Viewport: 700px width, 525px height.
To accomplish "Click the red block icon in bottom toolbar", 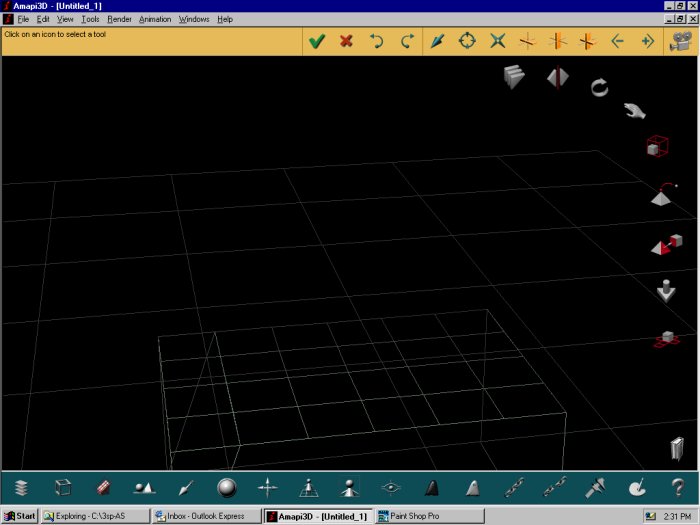I will [104, 488].
